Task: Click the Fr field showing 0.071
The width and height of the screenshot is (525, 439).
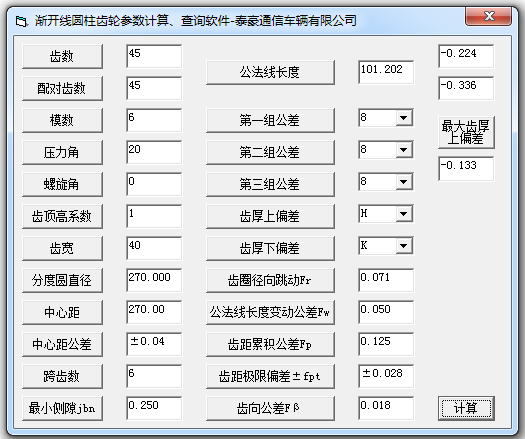Action: coord(386,280)
